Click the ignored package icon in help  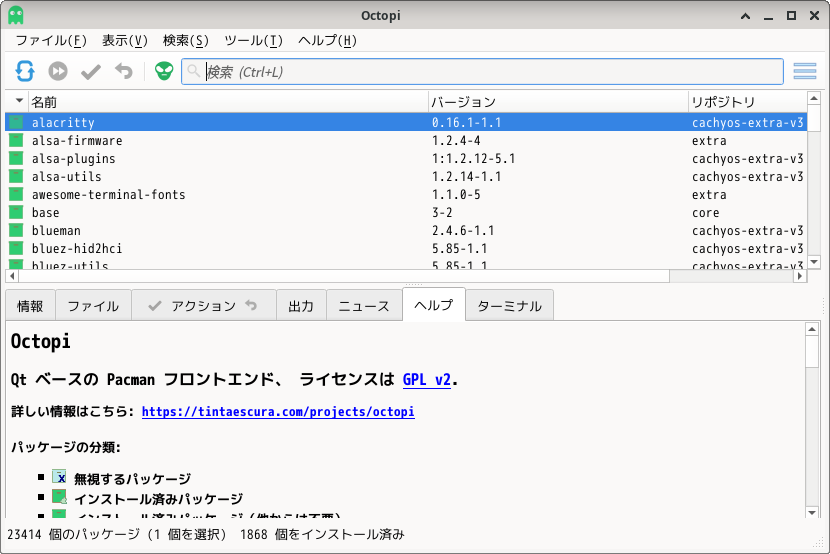(x=59, y=477)
